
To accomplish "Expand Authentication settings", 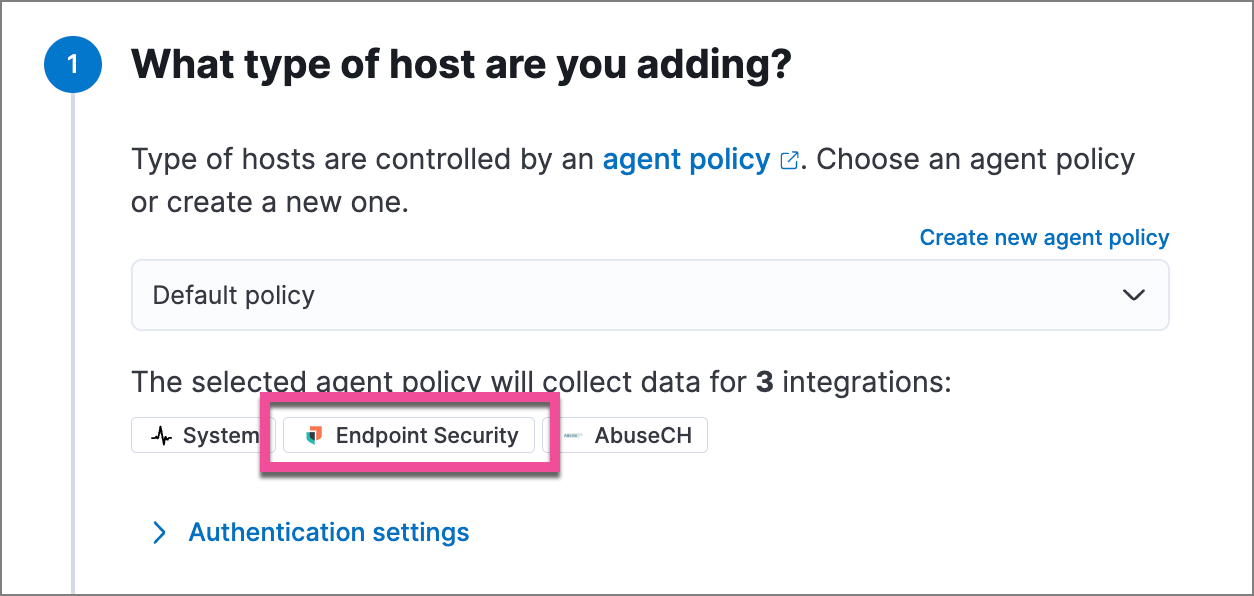I will coord(328,532).
